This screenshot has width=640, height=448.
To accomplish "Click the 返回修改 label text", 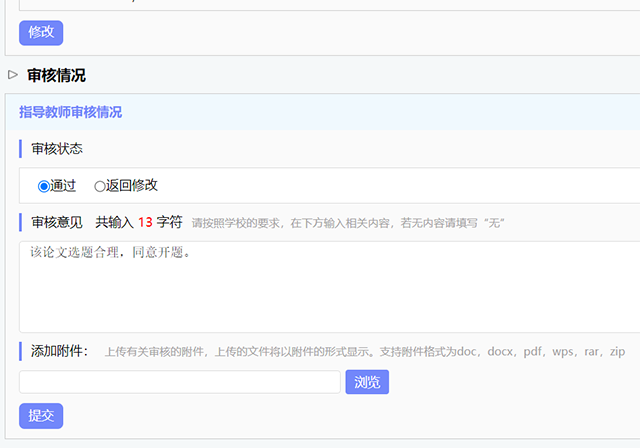I will [x=132, y=186].
